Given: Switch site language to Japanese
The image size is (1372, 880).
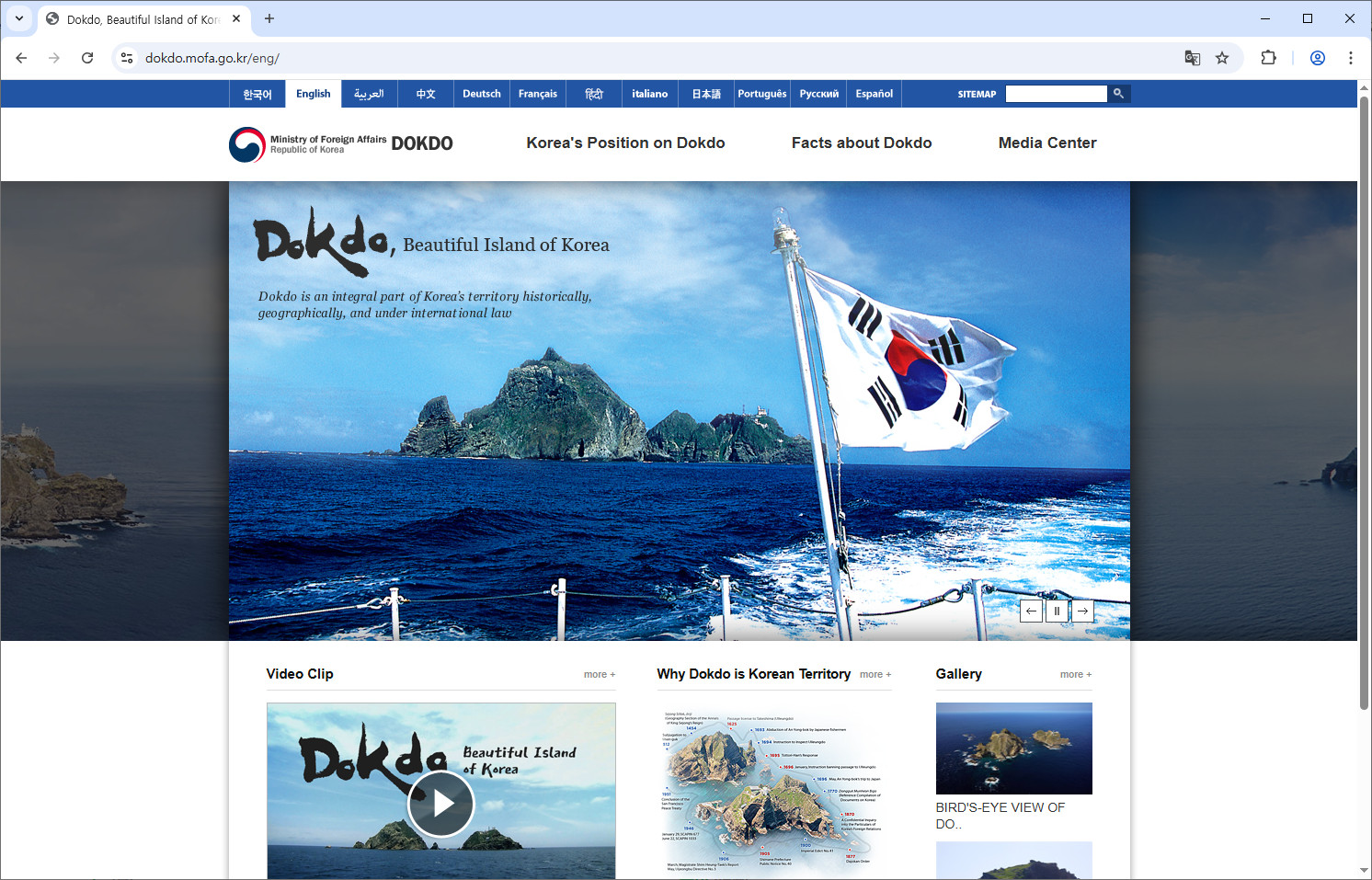Looking at the screenshot, I should 706,94.
